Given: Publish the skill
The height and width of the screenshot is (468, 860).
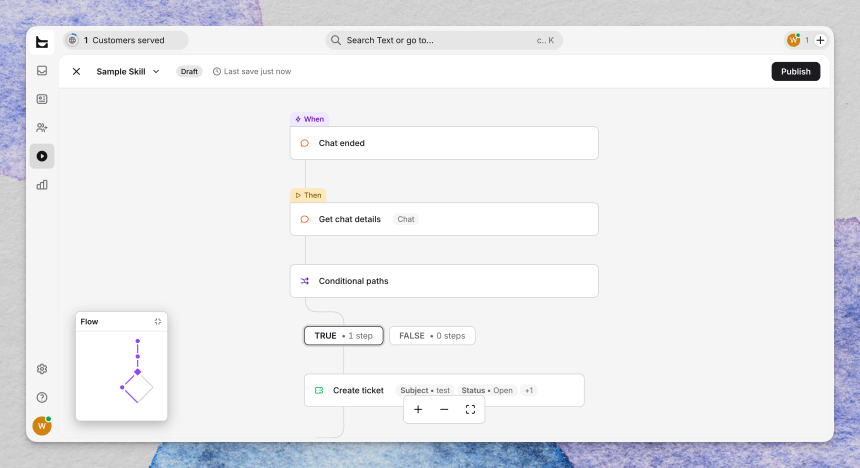Looking at the screenshot, I should coord(795,71).
